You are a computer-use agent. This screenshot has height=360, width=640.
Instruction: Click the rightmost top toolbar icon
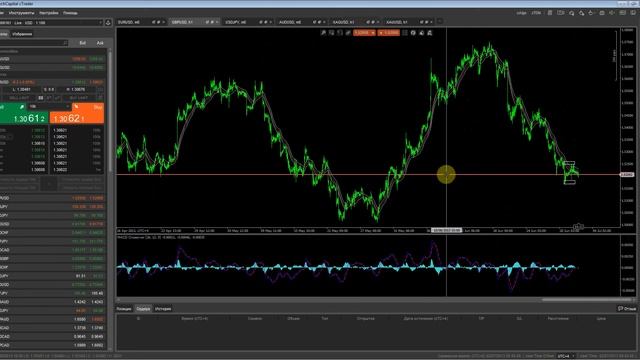point(633,13)
